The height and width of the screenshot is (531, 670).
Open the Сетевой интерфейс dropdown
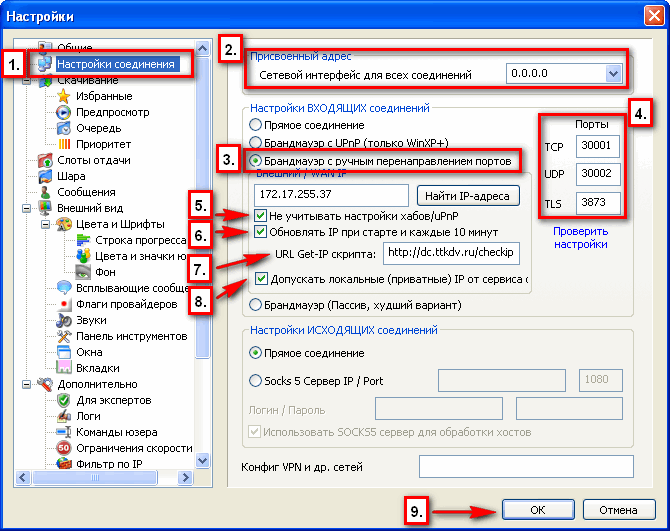click(x=614, y=74)
